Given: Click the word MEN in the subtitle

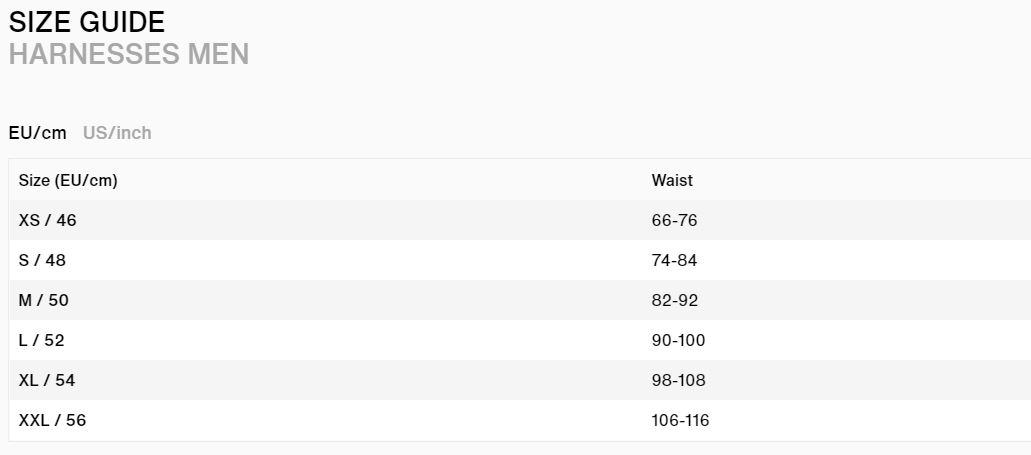Looking at the screenshot, I should (x=218, y=54).
